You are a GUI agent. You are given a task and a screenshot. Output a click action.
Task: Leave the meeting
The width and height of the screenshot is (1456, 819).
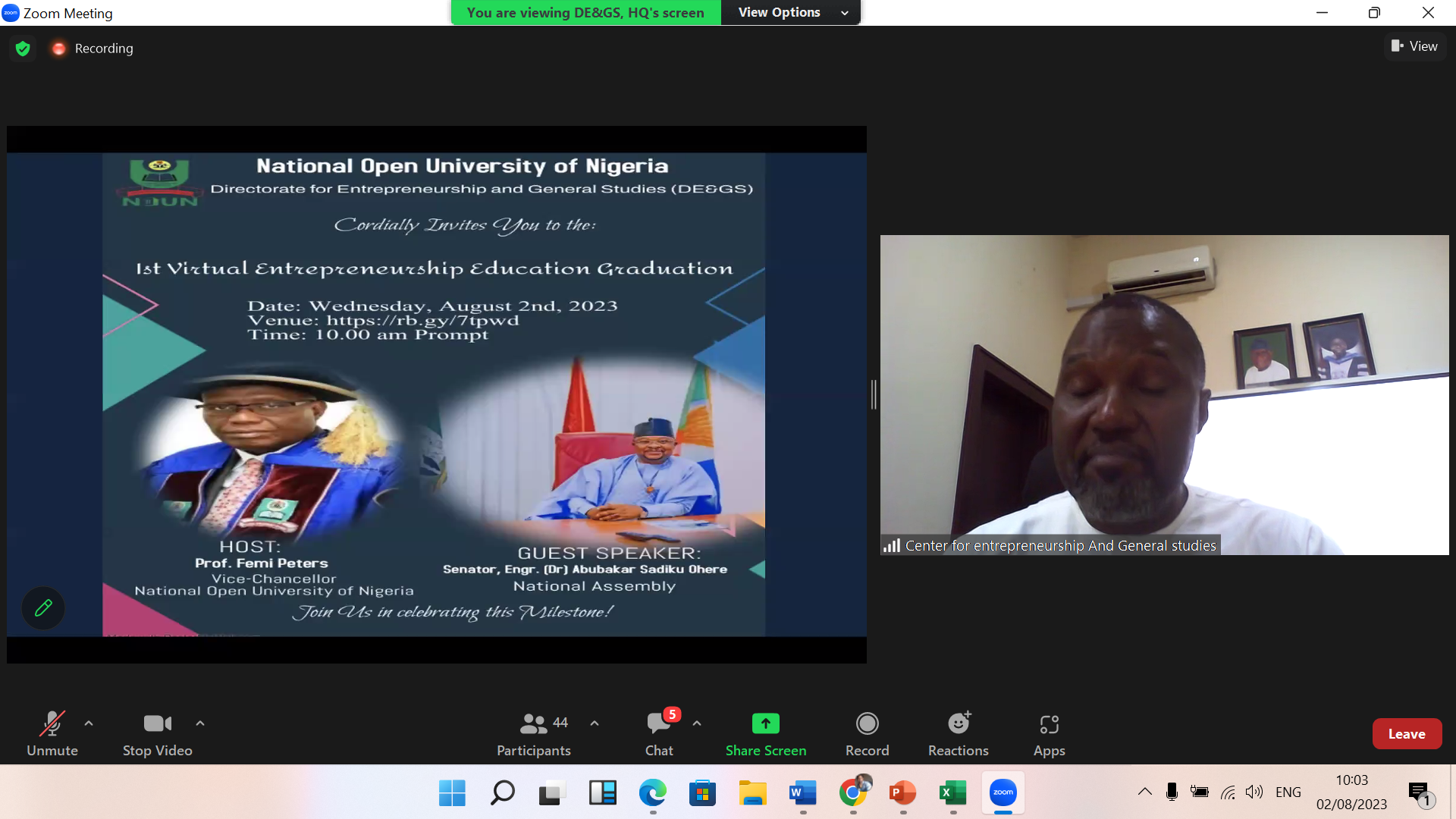1407,733
